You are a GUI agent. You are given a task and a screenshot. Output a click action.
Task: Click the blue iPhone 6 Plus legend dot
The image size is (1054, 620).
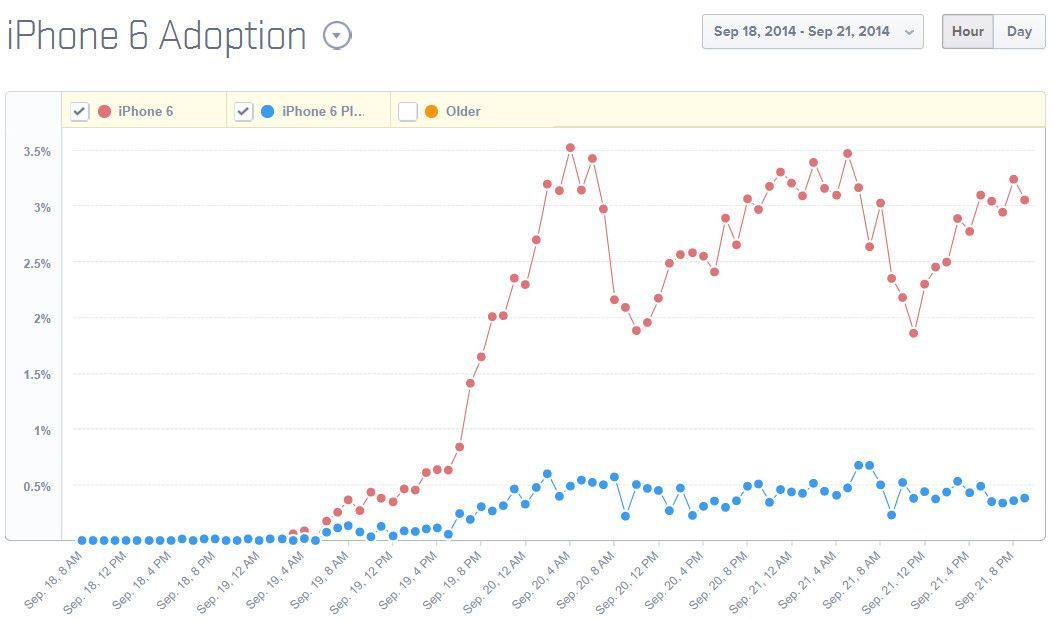click(x=268, y=111)
